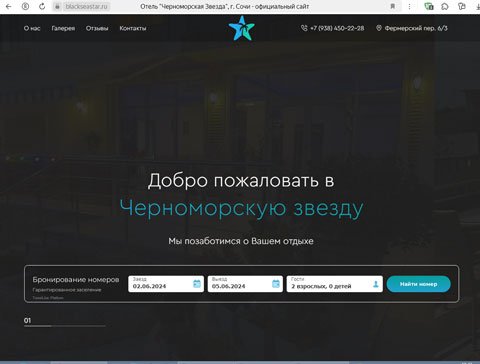The height and width of the screenshot is (364, 480).
Task: Go back with the browser back arrow
Action: [9, 6]
